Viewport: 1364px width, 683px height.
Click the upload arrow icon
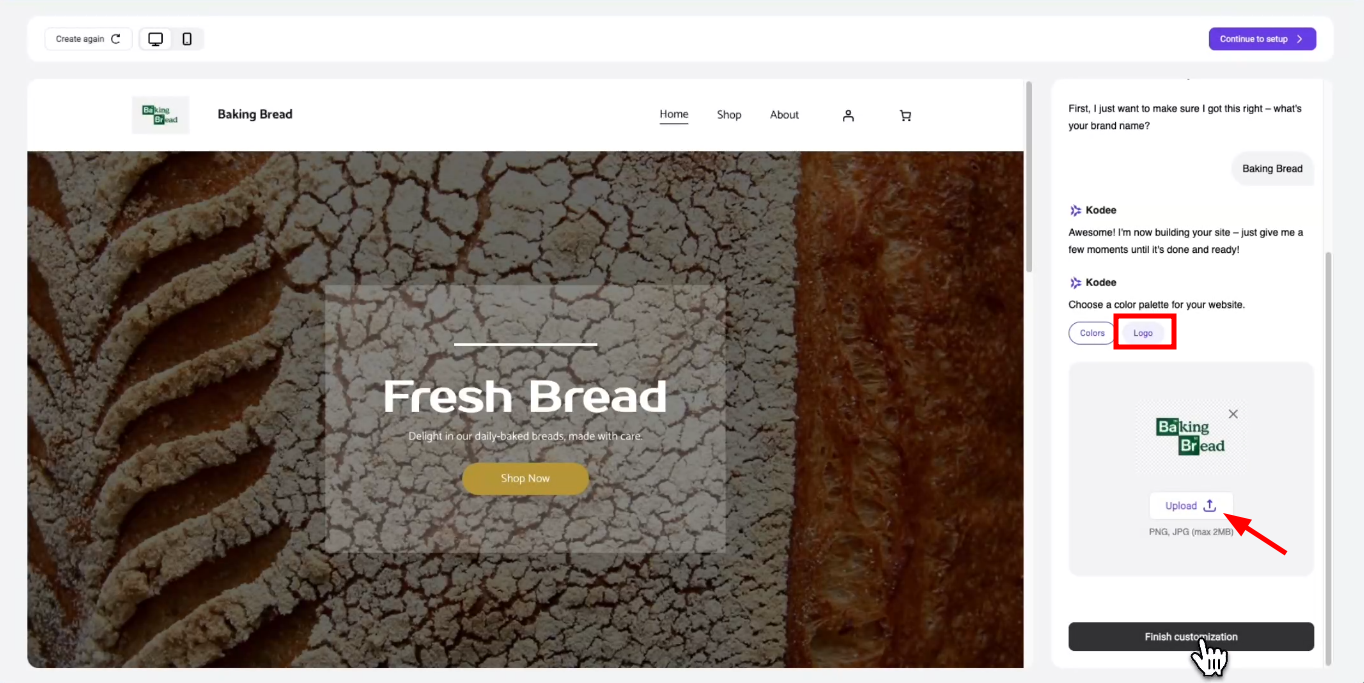1209,506
